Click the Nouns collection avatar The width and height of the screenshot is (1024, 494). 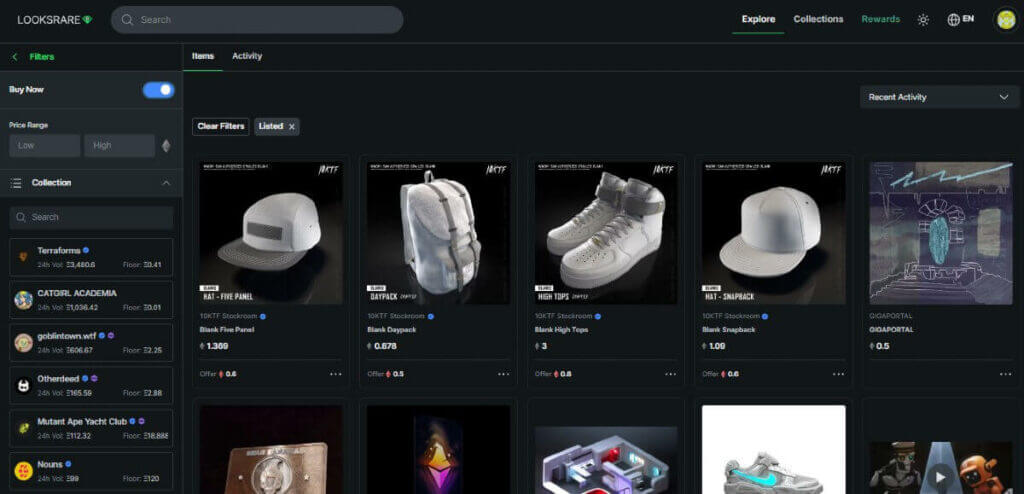(24, 470)
